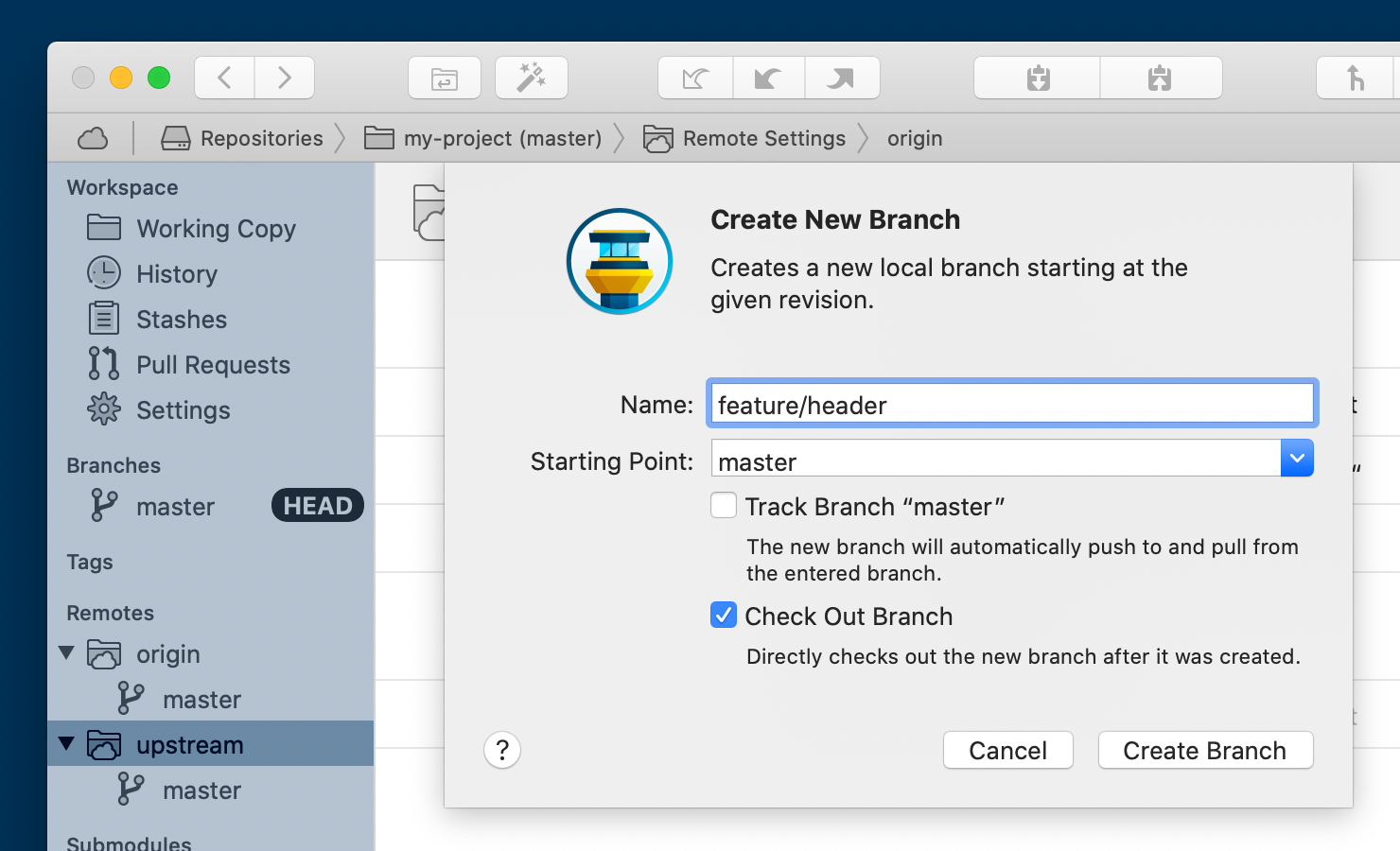Click the Quick Open folder toolbar icon
1400x851 pixels.
click(445, 78)
